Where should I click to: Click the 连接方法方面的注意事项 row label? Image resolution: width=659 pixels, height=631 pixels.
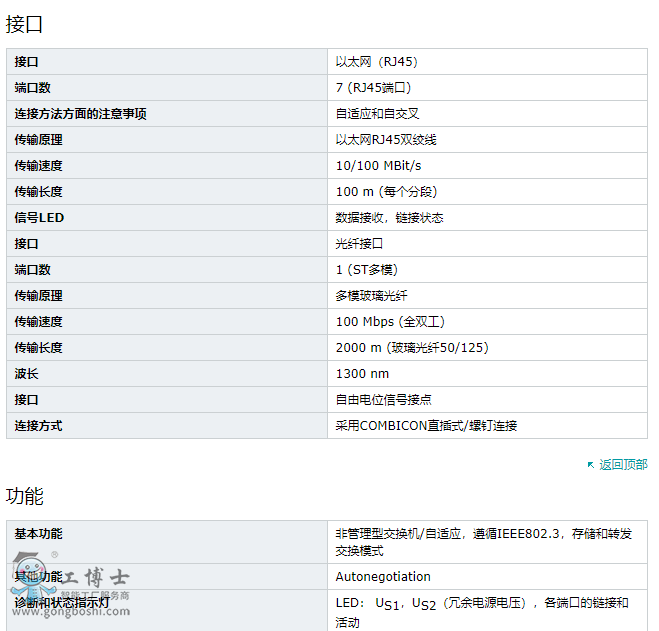coord(80,114)
